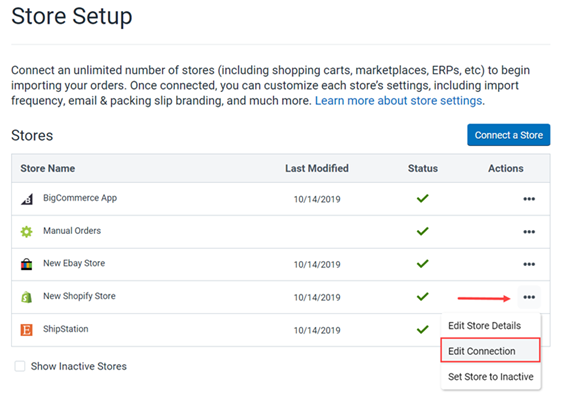570x413 pixels.
Task: Click the orange ShipStation row icon
Action: tap(27, 330)
